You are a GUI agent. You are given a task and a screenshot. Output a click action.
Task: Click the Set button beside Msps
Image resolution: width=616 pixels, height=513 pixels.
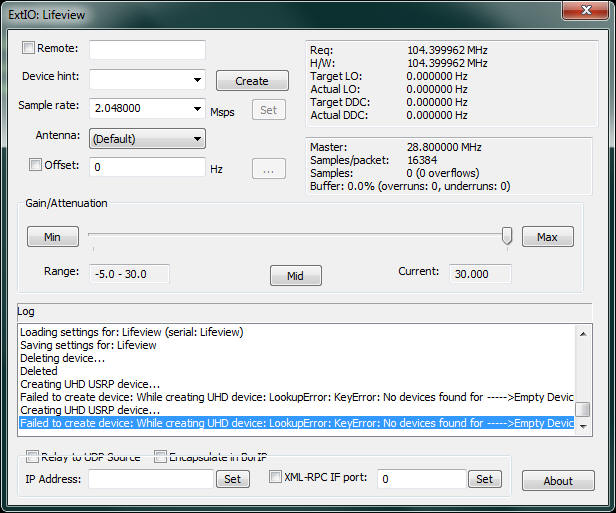point(269,110)
